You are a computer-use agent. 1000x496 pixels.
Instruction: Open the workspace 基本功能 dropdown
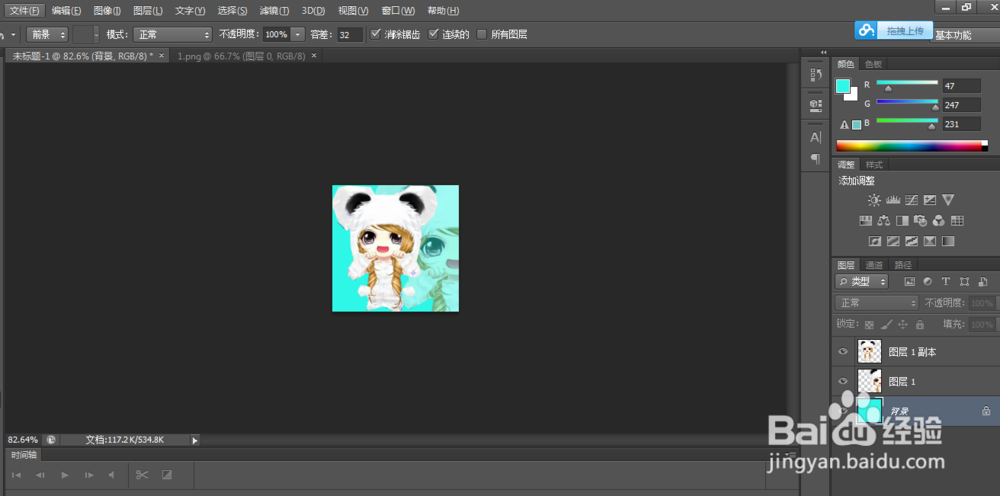(x=964, y=36)
